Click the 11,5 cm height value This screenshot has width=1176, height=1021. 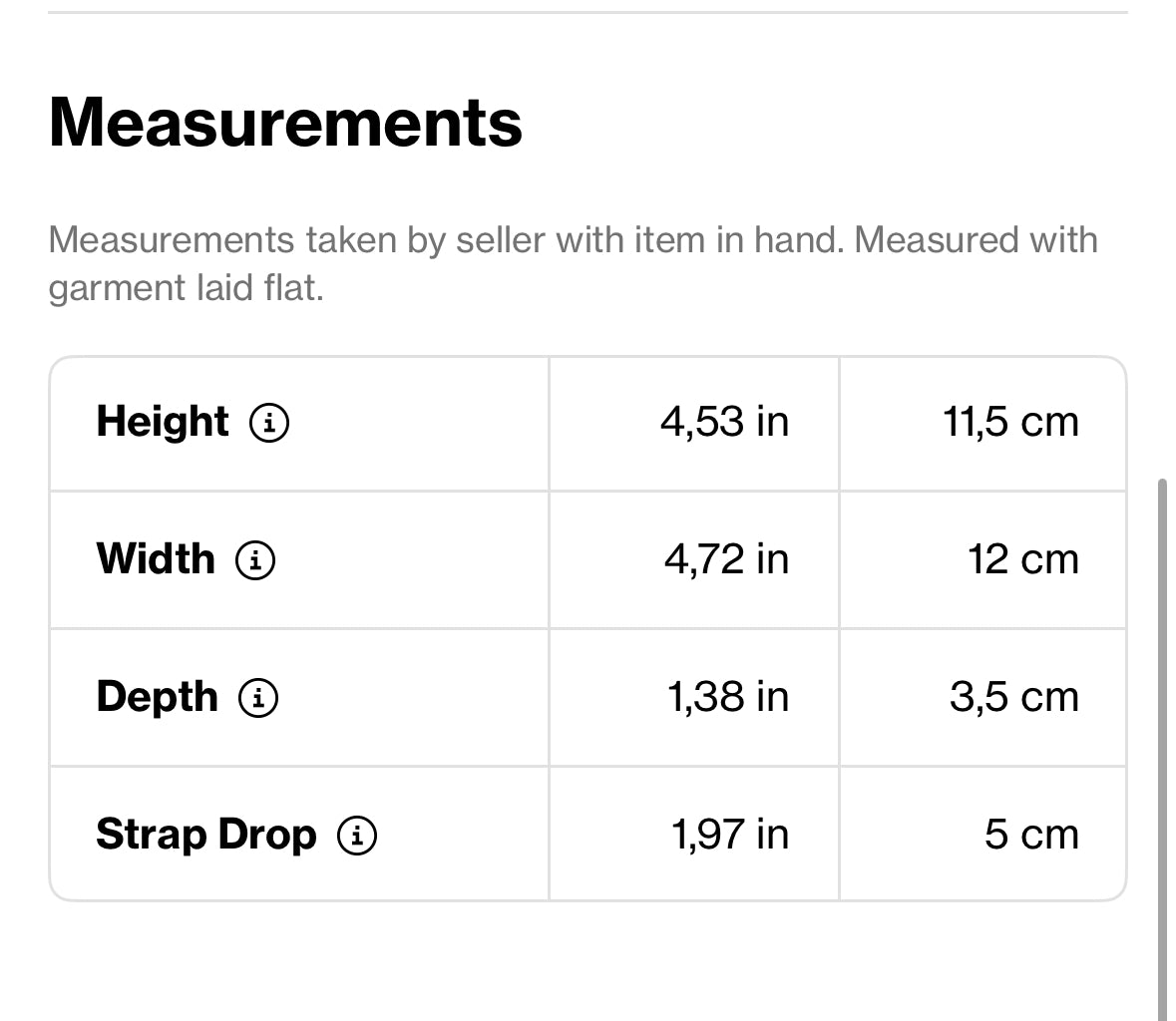1010,422
